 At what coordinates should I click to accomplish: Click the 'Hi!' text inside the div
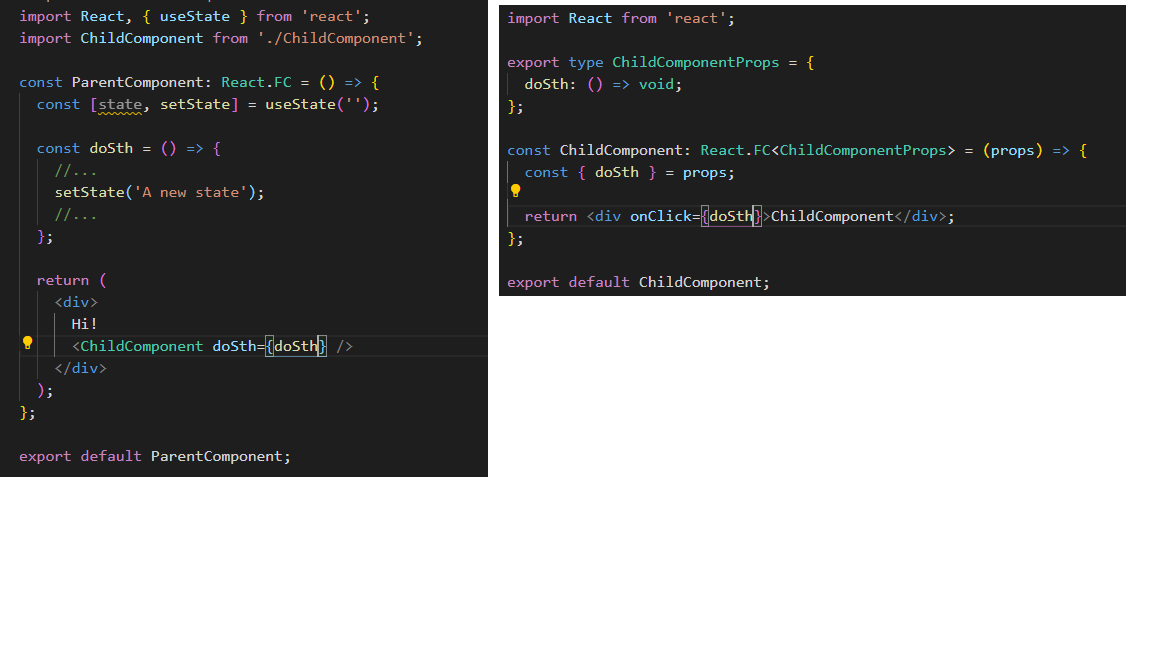(x=84, y=324)
